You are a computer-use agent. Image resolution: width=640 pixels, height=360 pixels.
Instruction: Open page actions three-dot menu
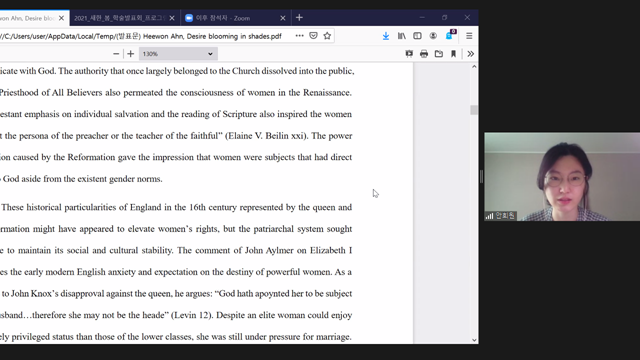point(299,36)
